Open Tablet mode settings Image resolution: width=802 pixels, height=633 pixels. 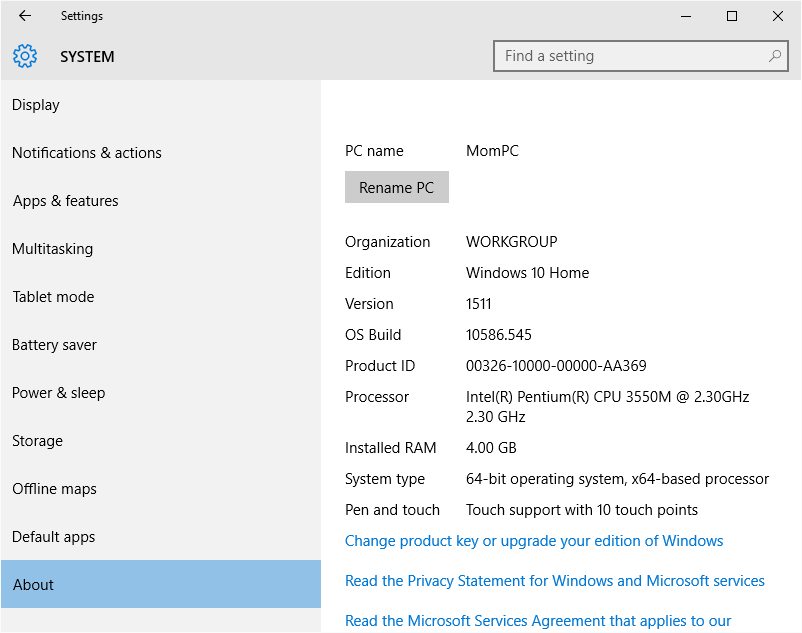[x=53, y=297]
